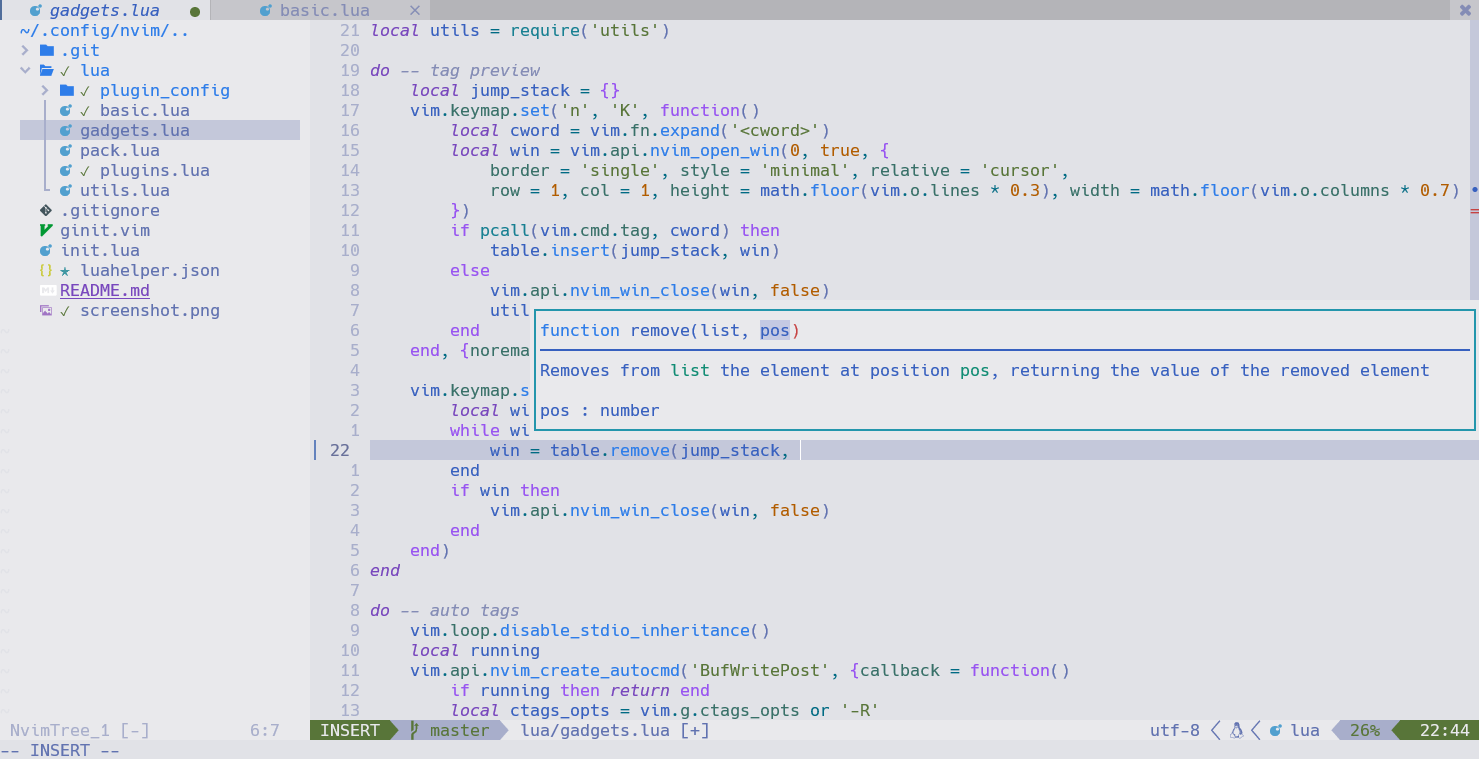Place cursor after jump_stack, on line 22
The image size is (1479, 759).
point(797,450)
